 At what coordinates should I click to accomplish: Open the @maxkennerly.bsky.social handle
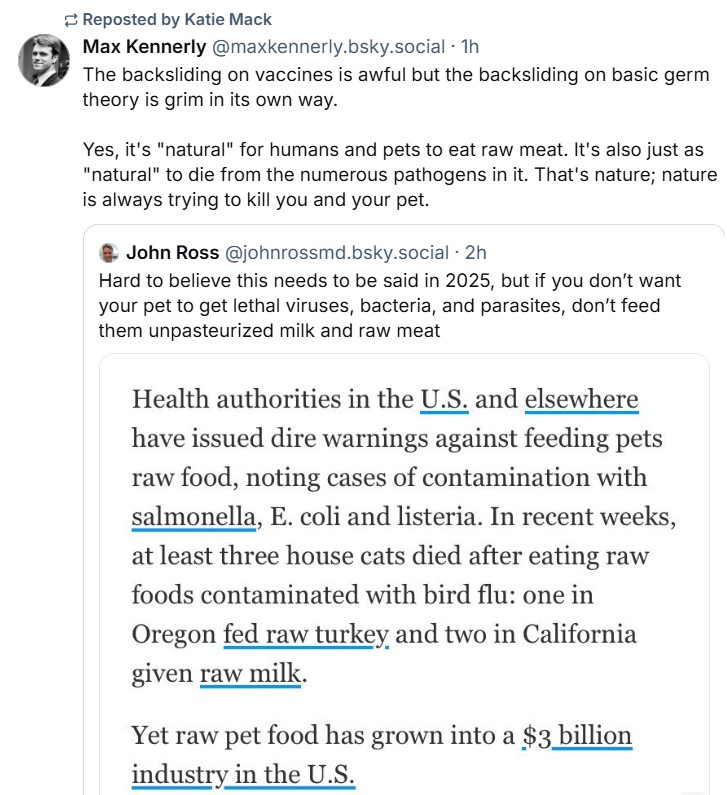point(327,47)
